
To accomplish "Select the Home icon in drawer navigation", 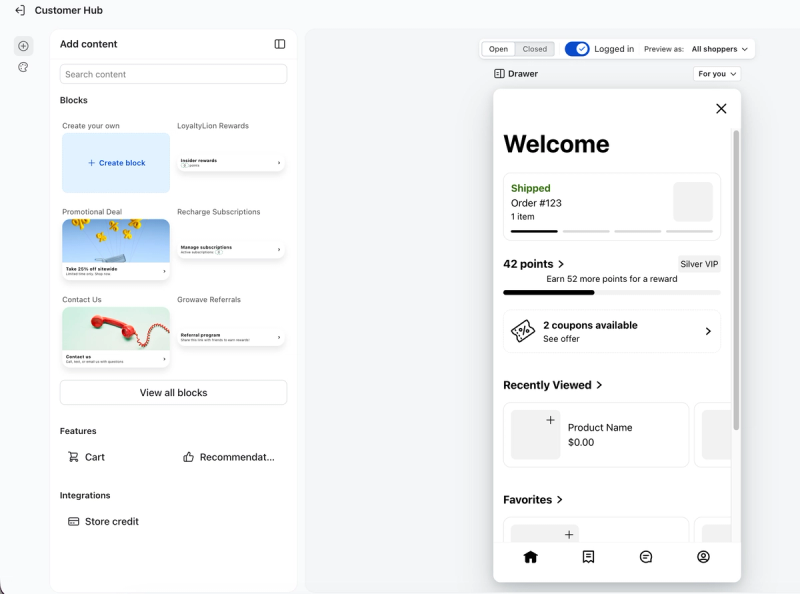I will [x=531, y=557].
